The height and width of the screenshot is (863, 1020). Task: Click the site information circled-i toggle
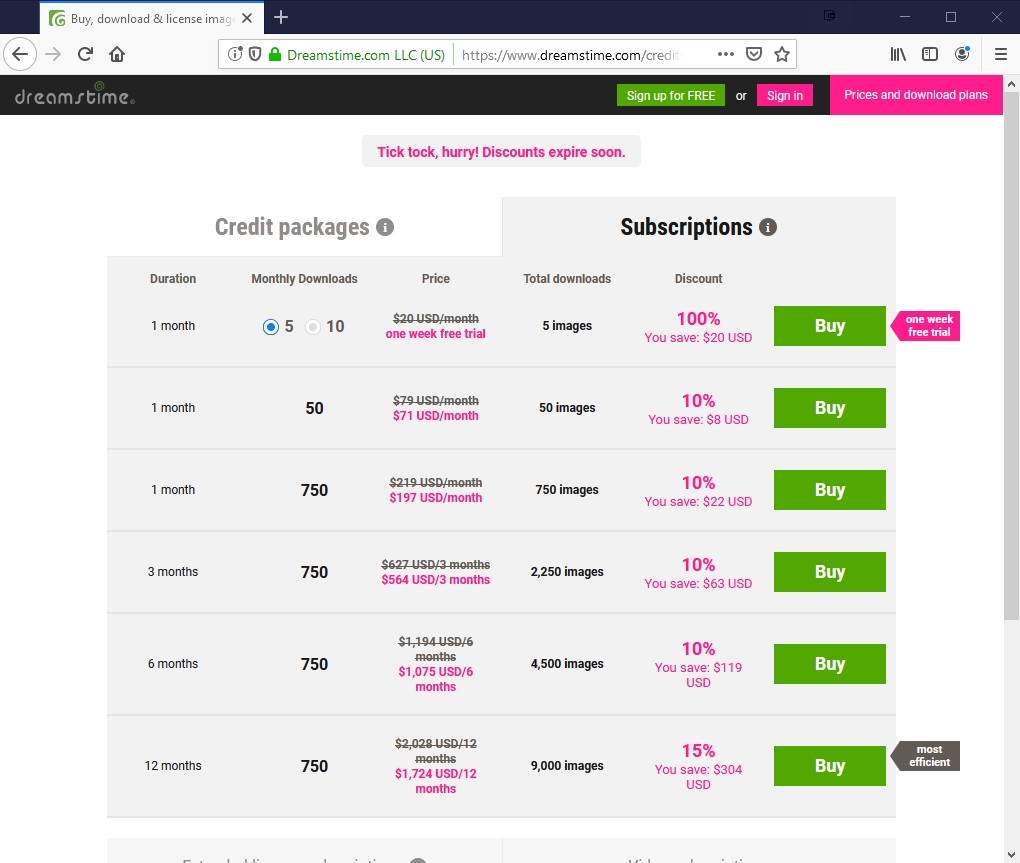click(x=235, y=54)
